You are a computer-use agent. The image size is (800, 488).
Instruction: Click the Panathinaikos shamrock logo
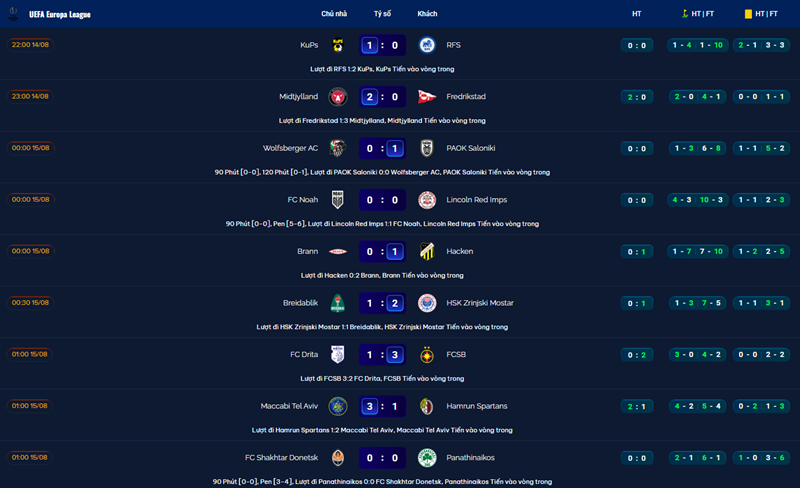point(427,457)
